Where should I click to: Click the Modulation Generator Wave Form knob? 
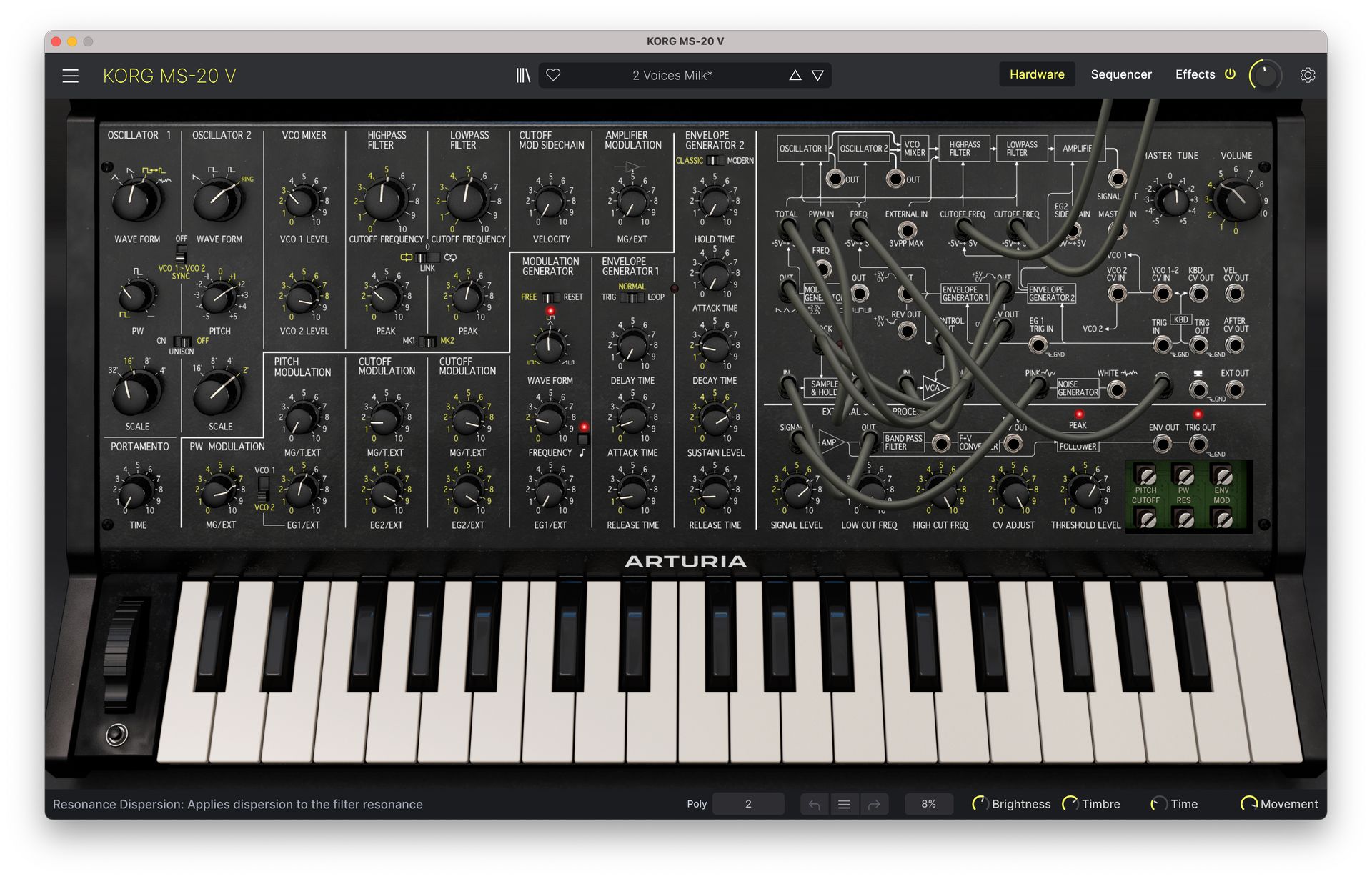[549, 348]
